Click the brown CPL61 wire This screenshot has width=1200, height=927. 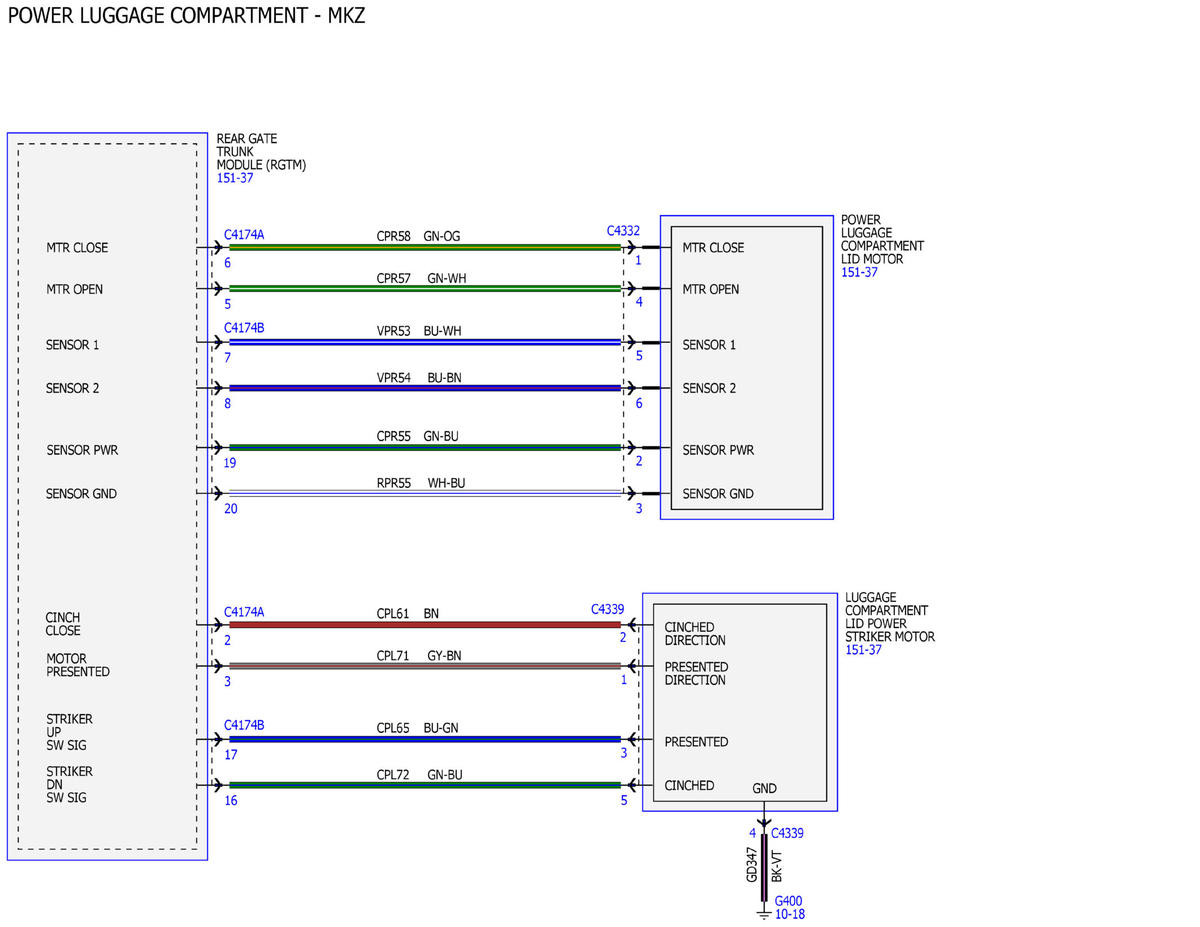coord(425,625)
